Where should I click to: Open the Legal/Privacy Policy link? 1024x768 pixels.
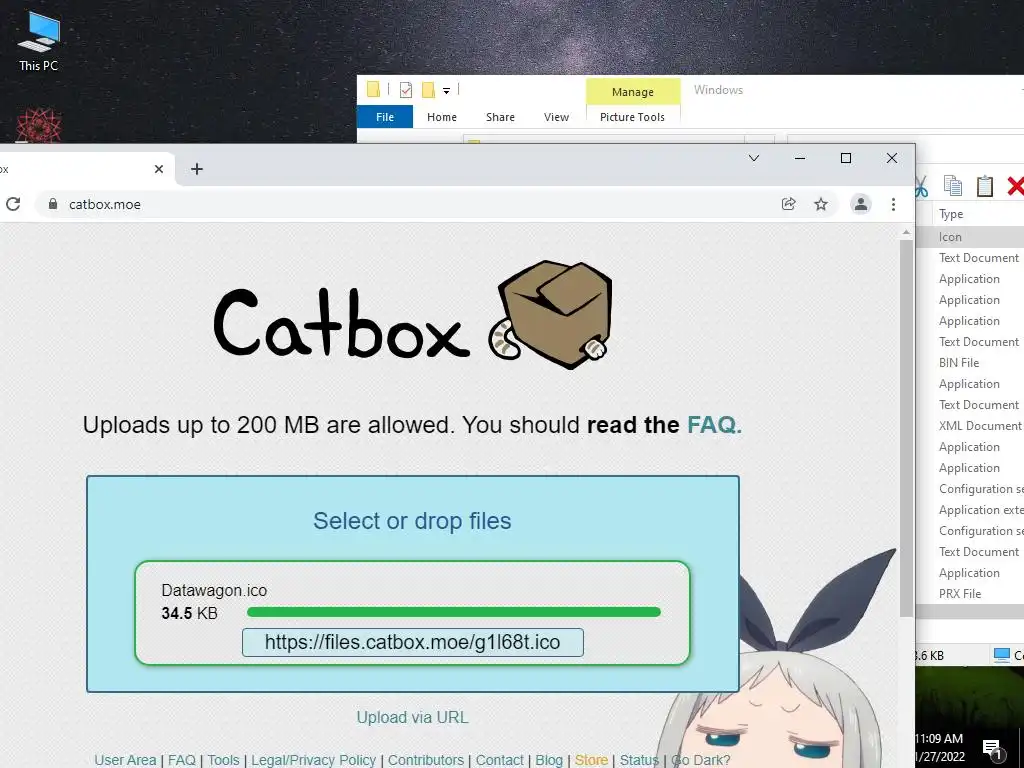(x=313, y=760)
